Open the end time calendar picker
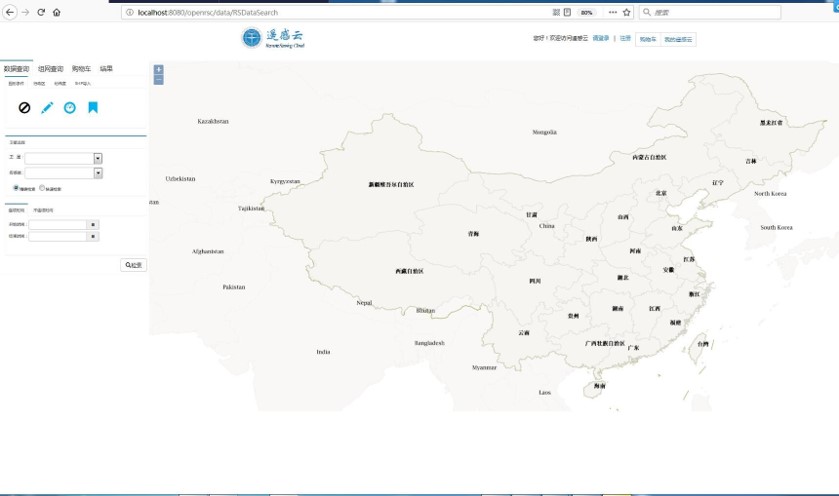Screen dimensions: 839x496 click(93, 237)
